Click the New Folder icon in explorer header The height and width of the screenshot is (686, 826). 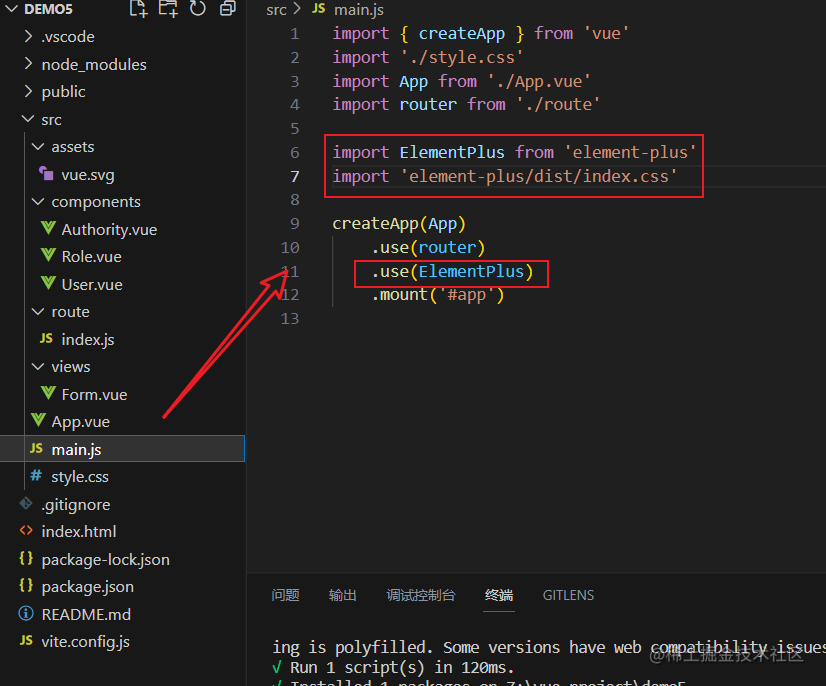(168, 8)
